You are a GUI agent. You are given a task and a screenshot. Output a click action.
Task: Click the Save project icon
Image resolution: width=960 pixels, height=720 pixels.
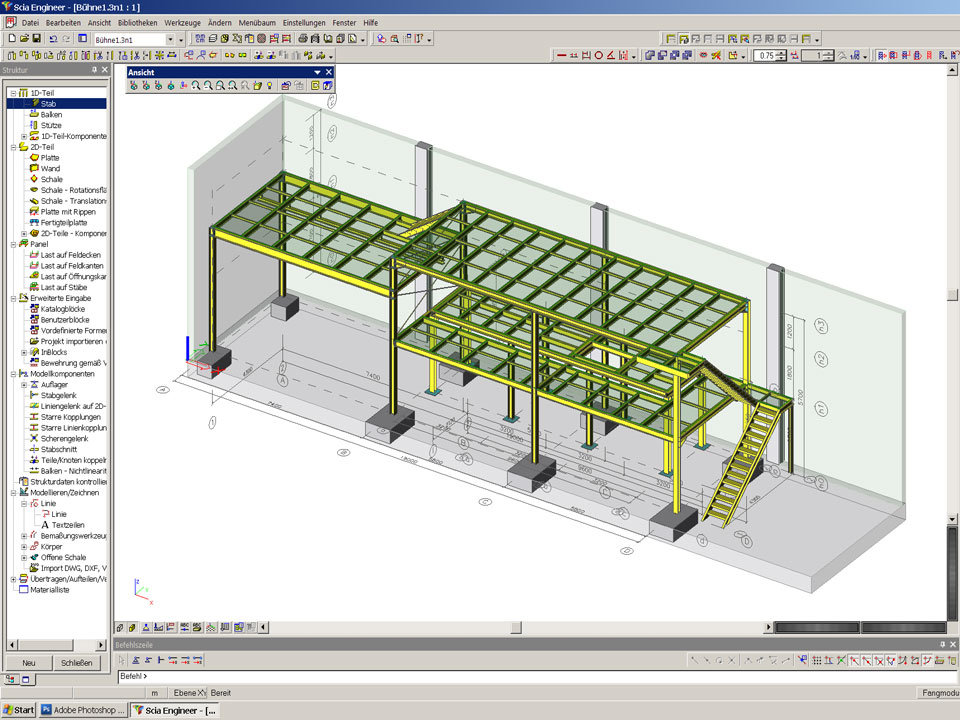point(37,39)
